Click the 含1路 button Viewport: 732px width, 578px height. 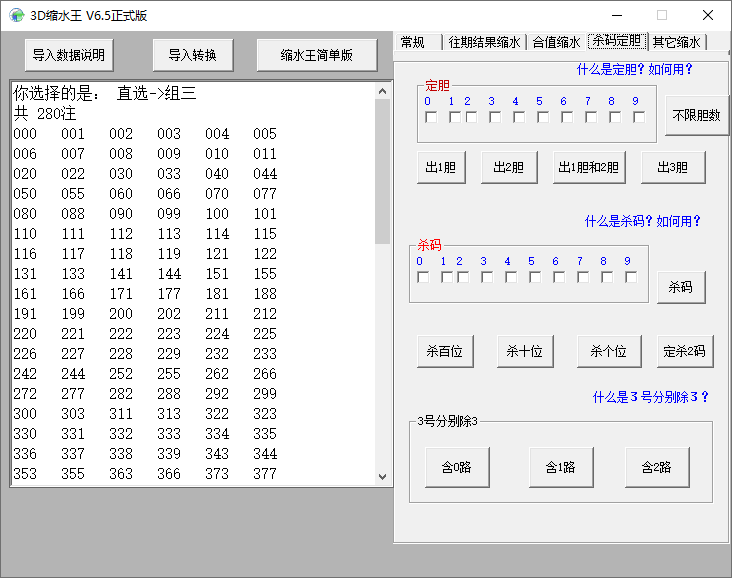click(561, 467)
